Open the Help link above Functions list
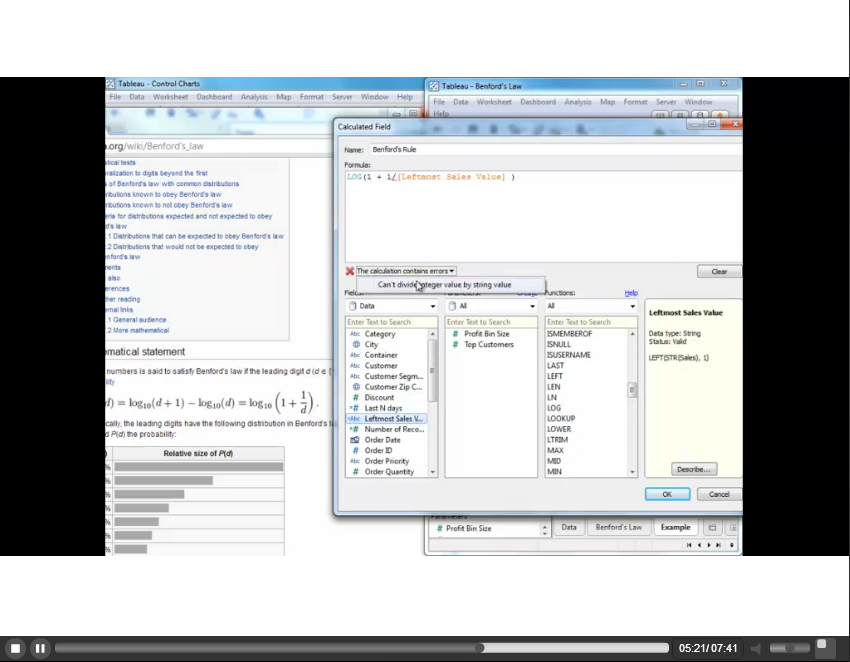850x662 pixels. click(x=631, y=293)
